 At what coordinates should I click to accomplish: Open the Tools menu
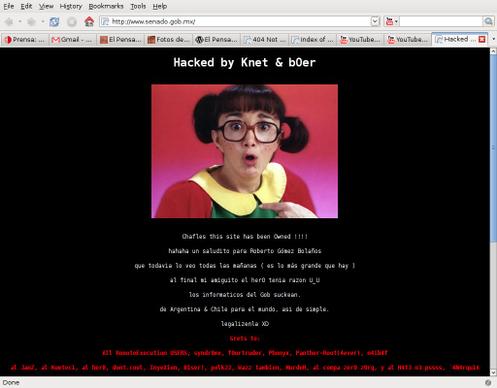(x=138, y=6)
